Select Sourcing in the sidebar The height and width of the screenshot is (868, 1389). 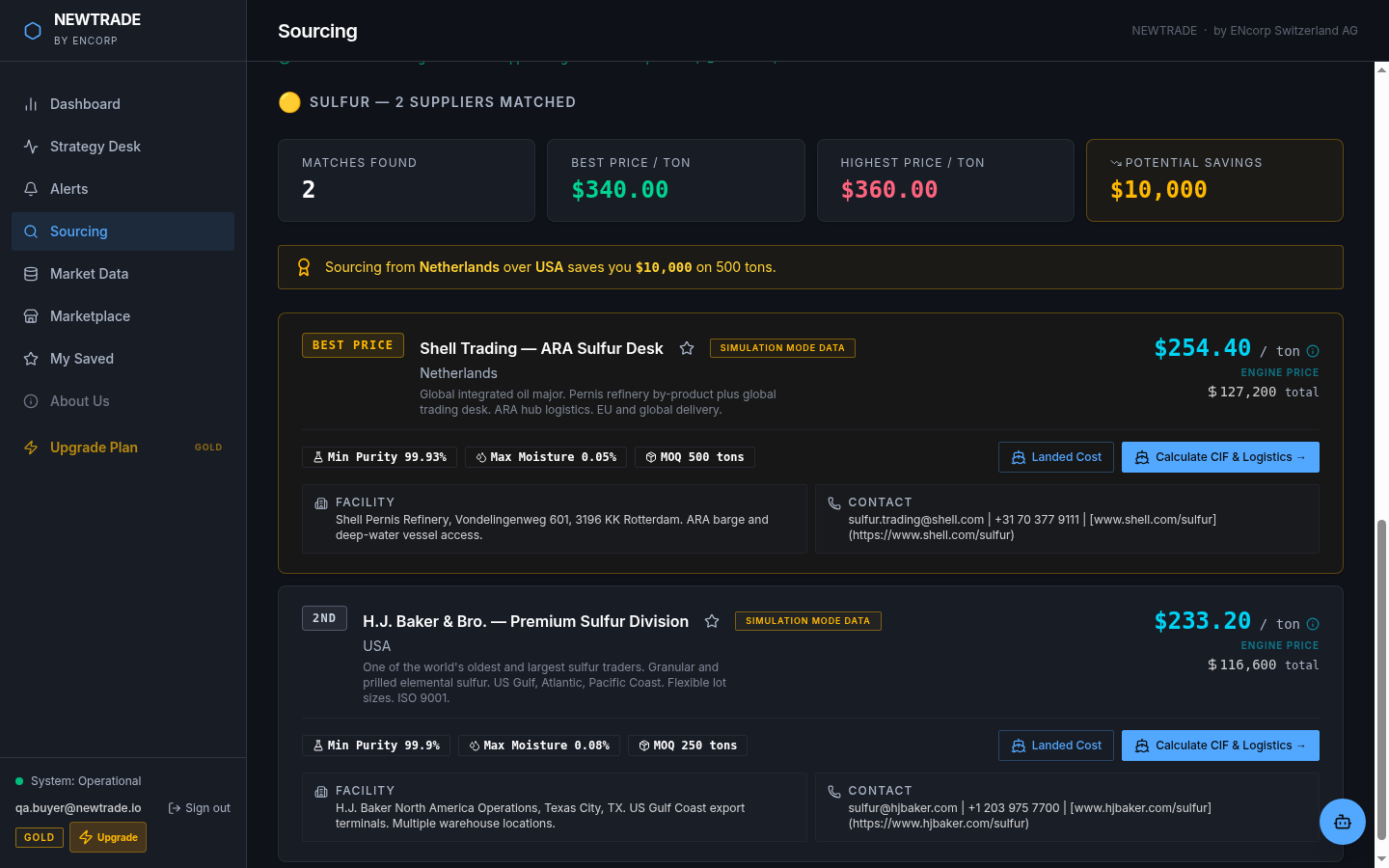[123, 231]
